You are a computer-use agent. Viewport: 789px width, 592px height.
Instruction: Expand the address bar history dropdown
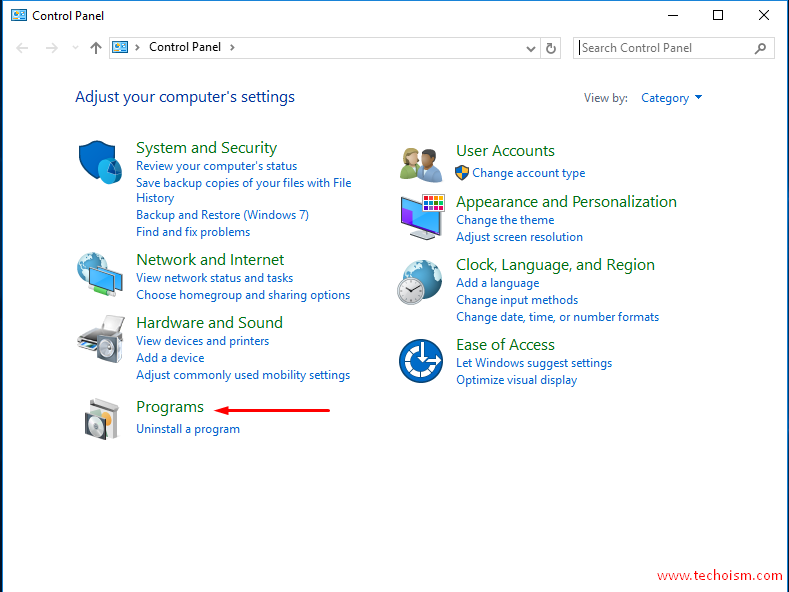pos(530,48)
